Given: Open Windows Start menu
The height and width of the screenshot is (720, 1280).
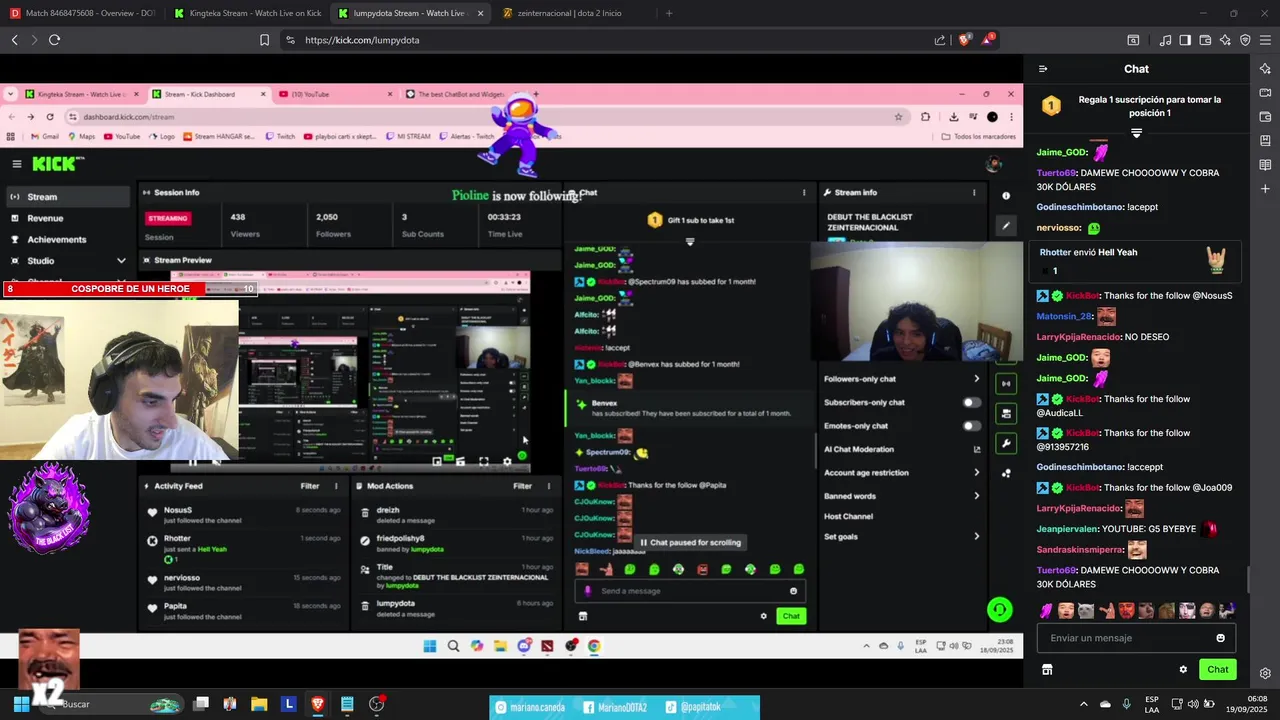Looking at the screenshot, I should pyautogui.click(x=21, y=704).
